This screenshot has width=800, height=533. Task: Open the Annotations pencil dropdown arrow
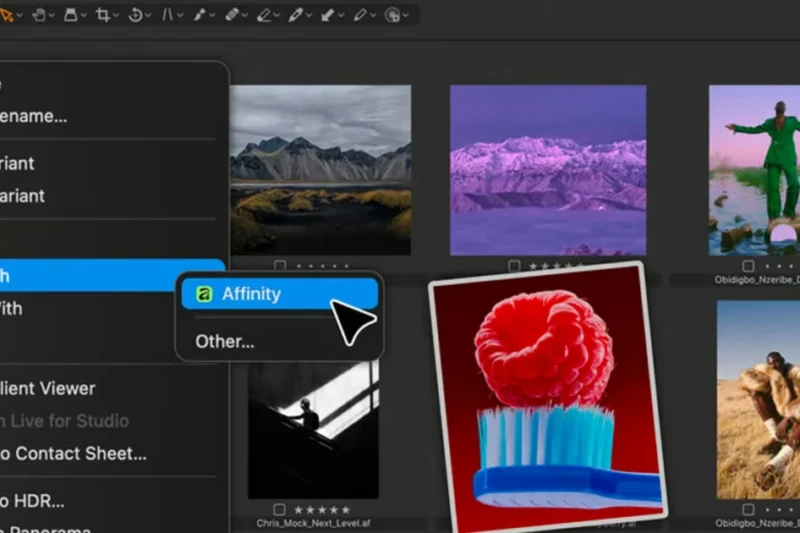coord(373,15)
